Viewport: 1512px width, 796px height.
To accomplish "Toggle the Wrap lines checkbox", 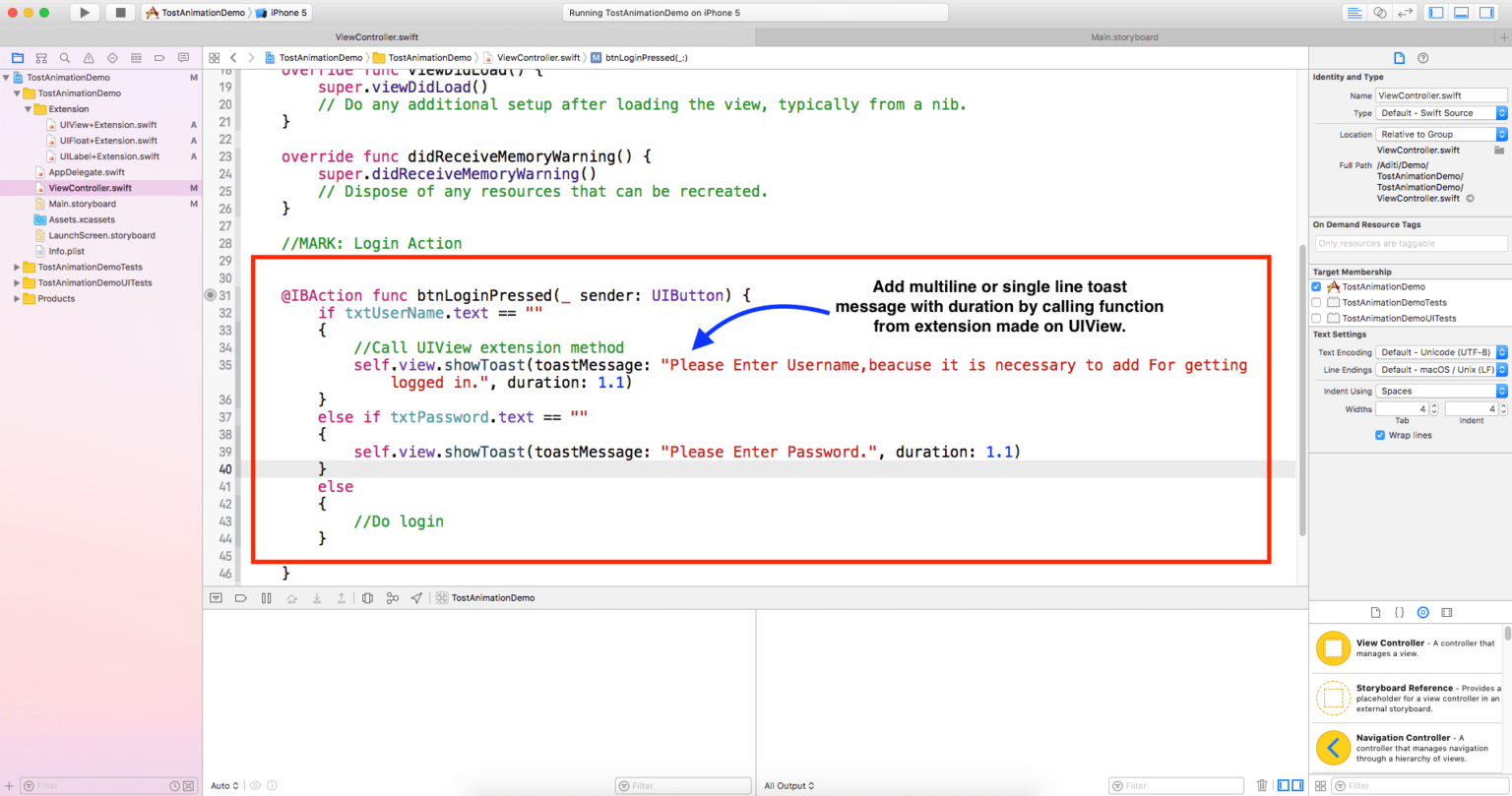I will click(1380, 435).
